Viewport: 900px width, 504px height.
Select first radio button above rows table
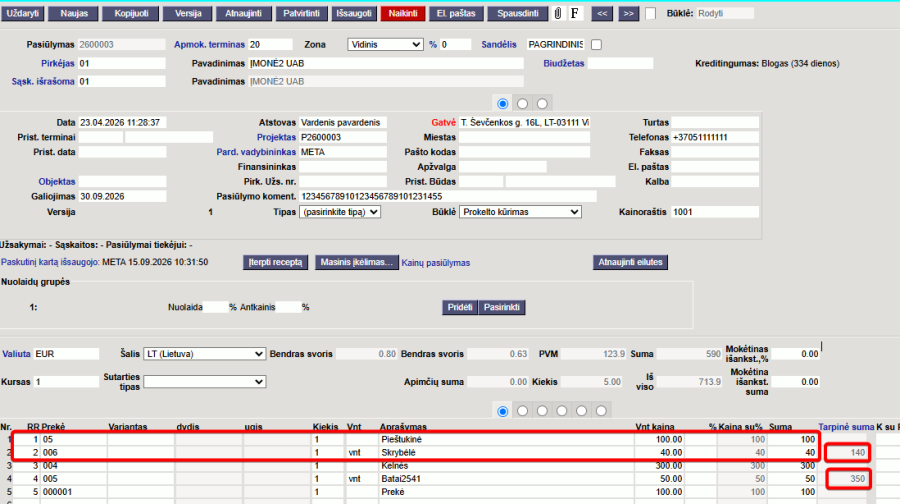click(503, 411)
